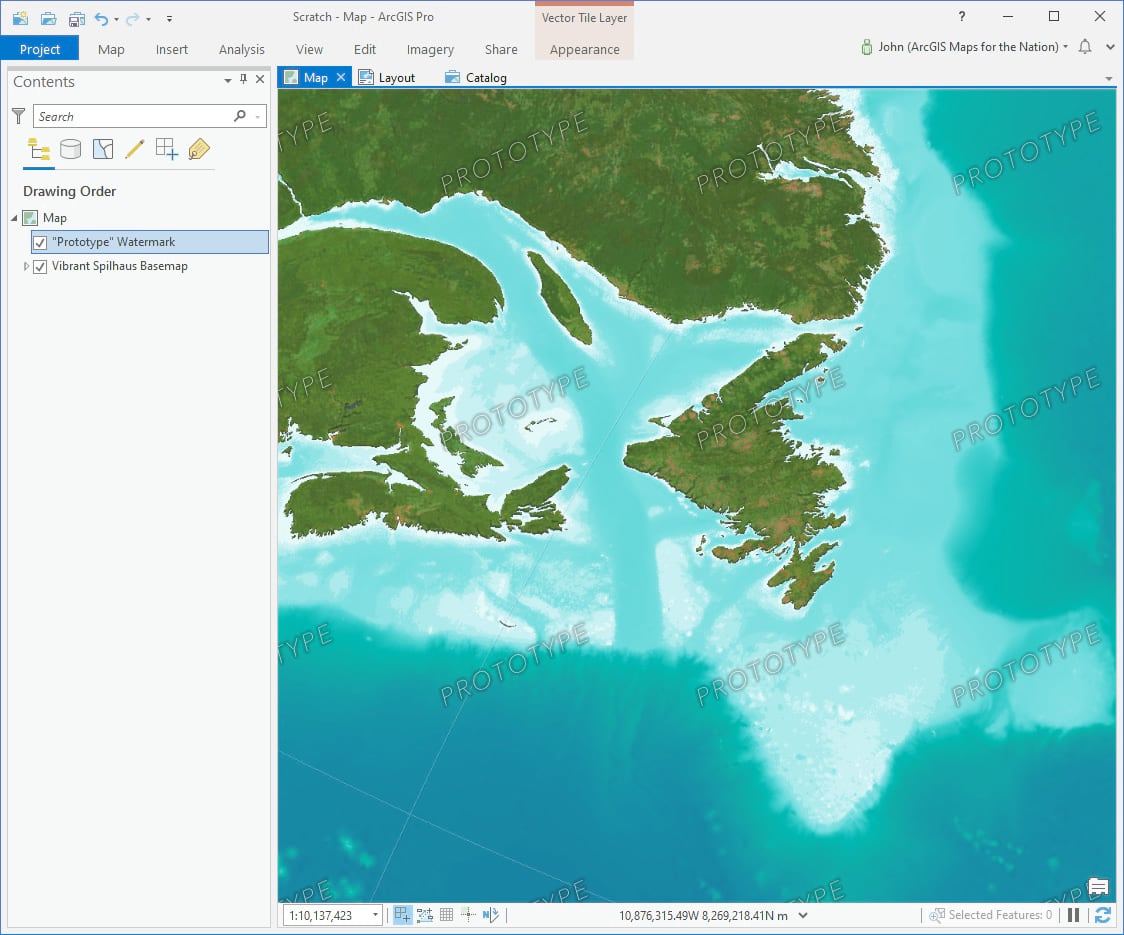List By Drawing Order icon
1124x935 pixels.
pyautogui.click(x=39, y=149)
